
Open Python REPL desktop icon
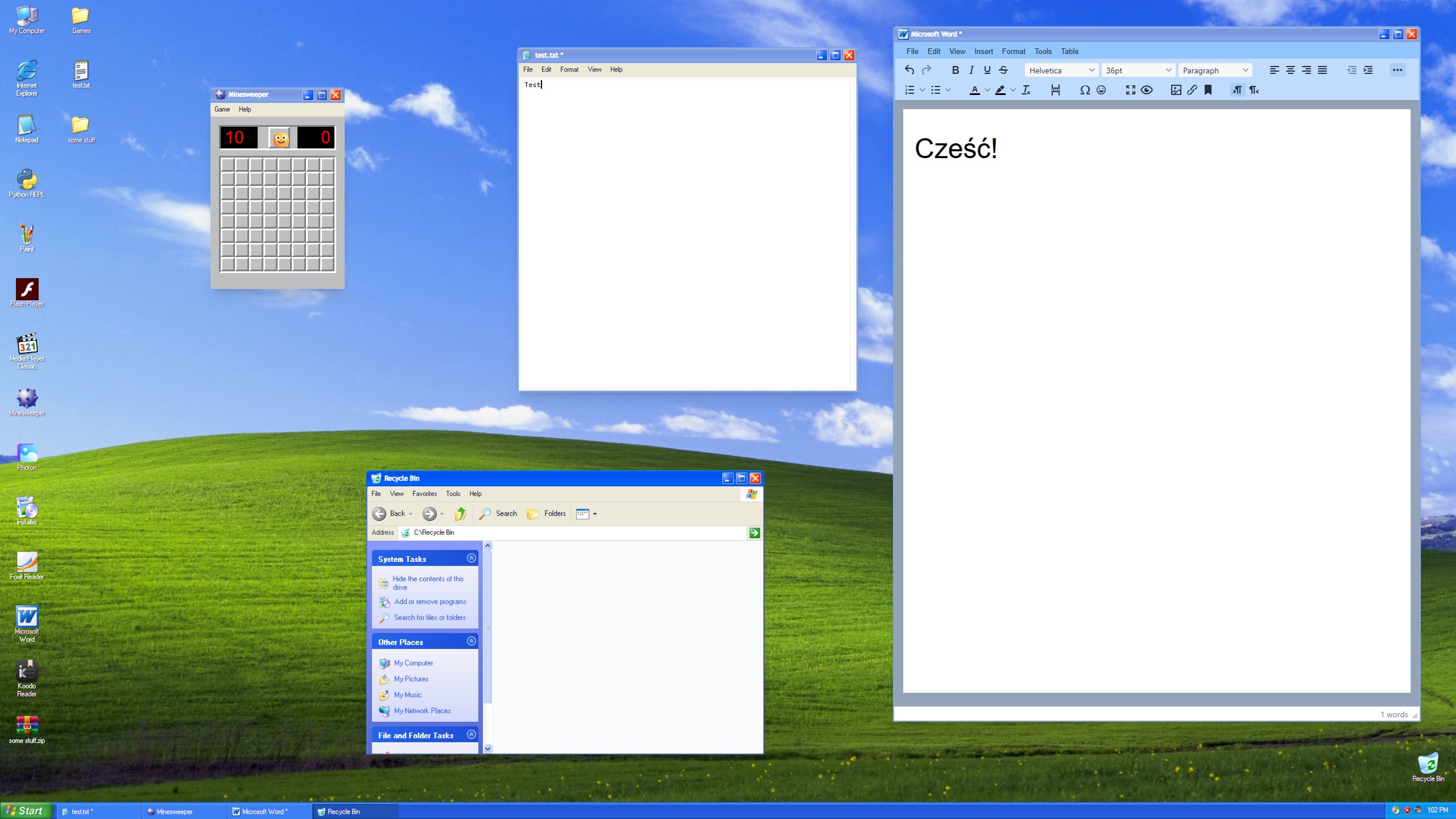[x=27, y=184]
